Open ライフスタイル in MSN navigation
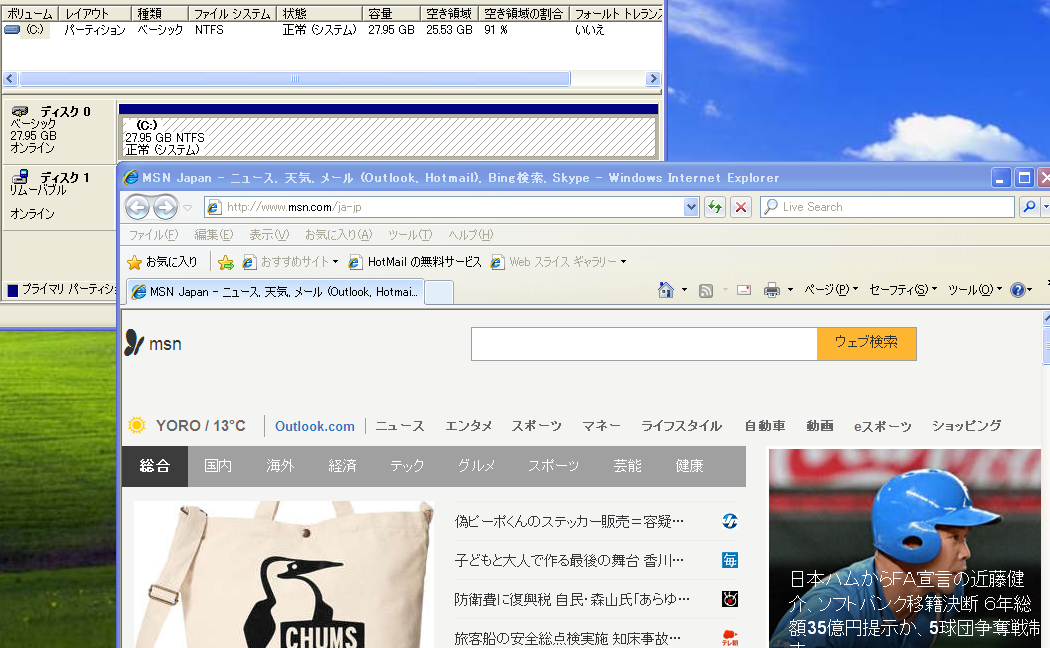The image size is (1050, 648). pos(681,426)
